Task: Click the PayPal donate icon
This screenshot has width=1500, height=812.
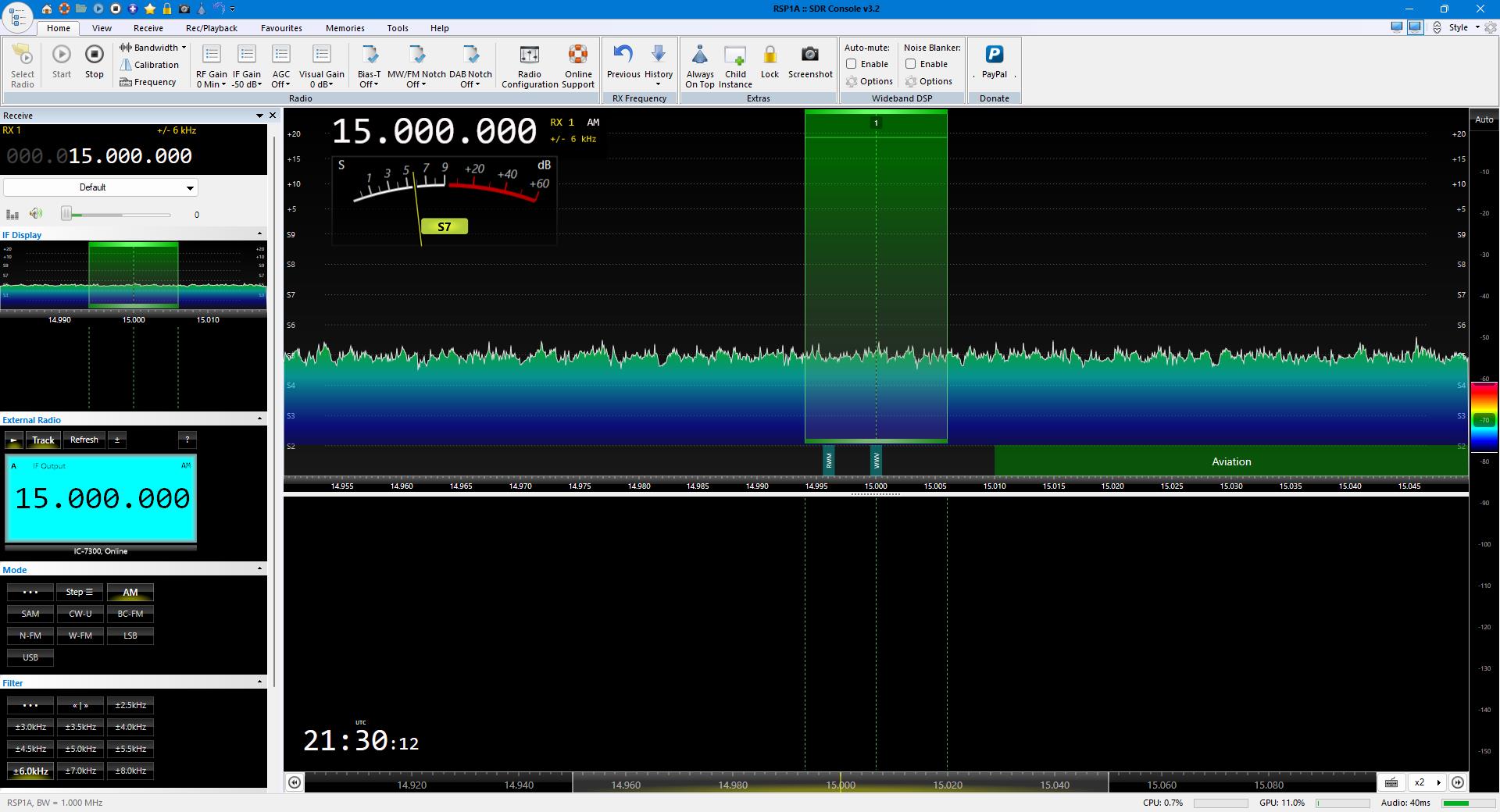Action: 994,55
